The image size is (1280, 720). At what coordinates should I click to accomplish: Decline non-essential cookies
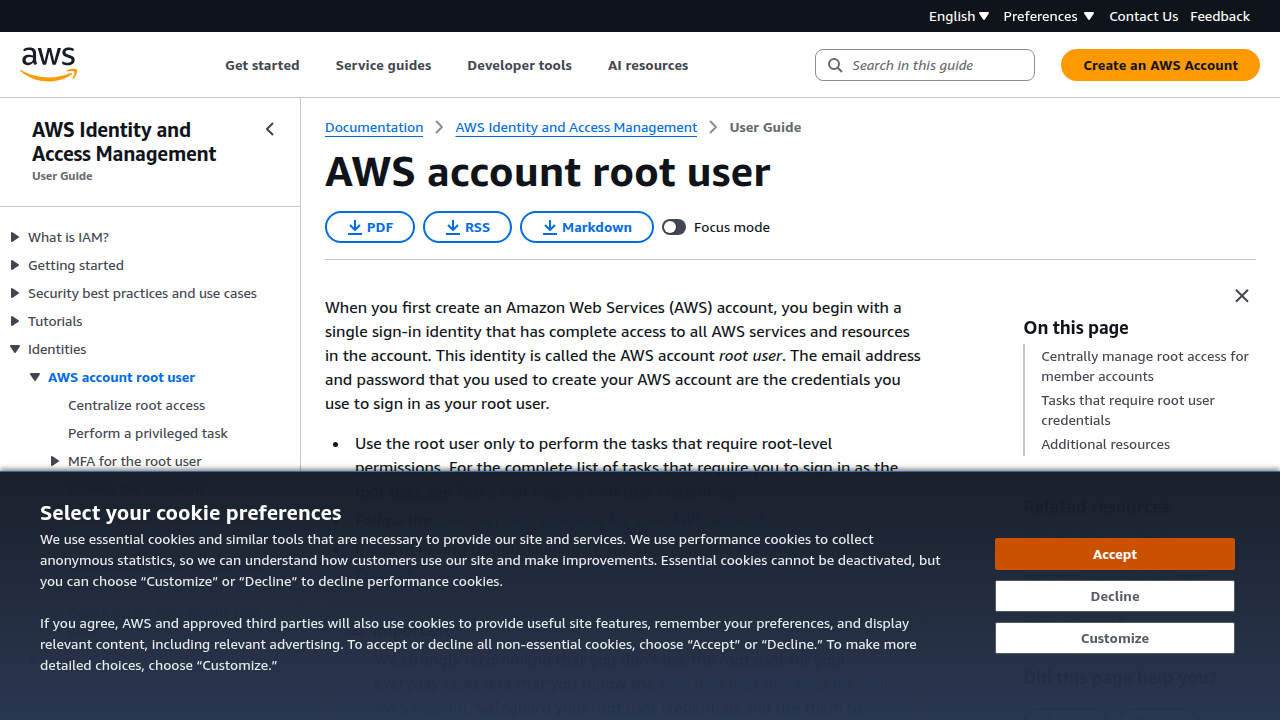click(1115, 596)
